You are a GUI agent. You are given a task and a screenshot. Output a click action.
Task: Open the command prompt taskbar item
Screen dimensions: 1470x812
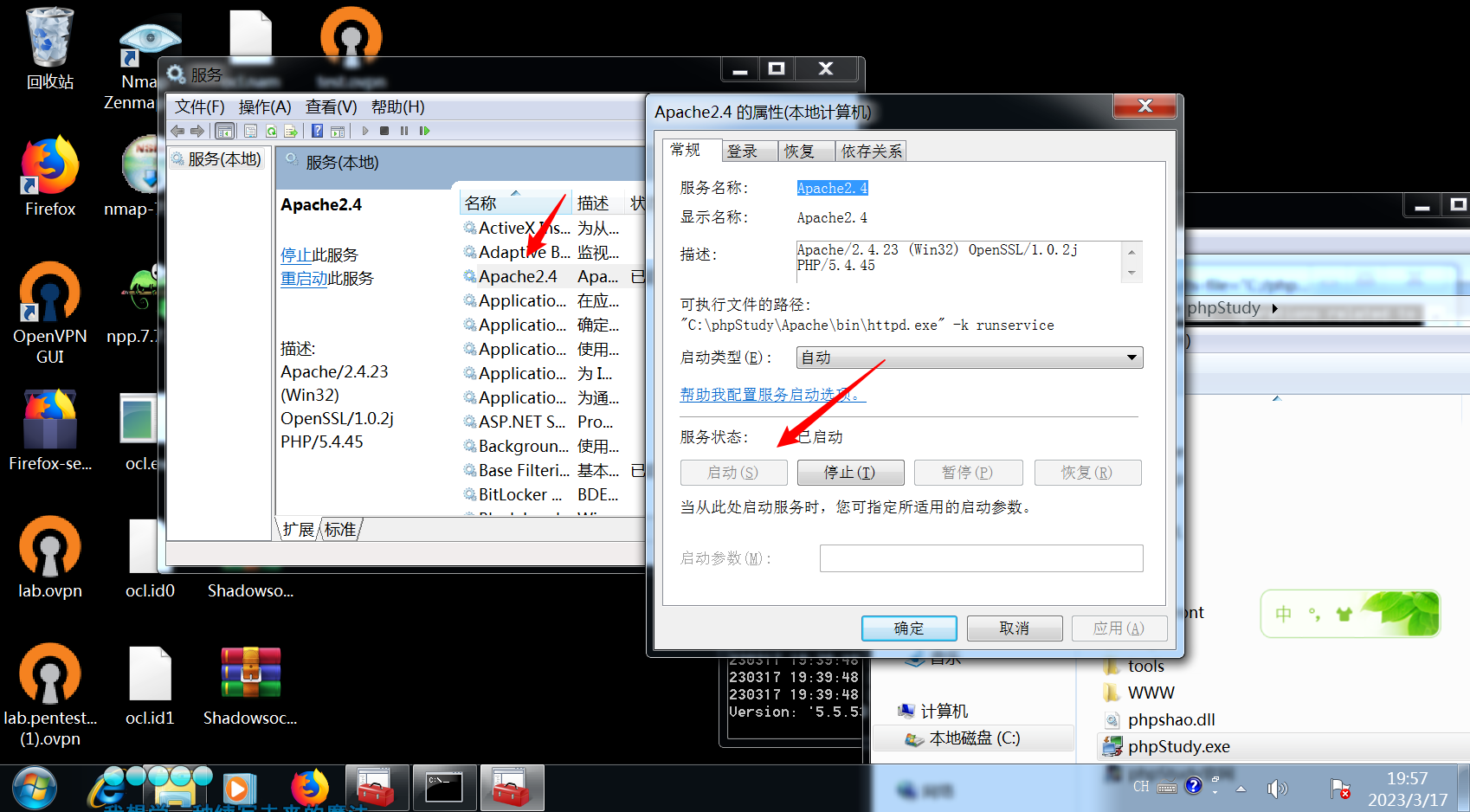(444, 788)
